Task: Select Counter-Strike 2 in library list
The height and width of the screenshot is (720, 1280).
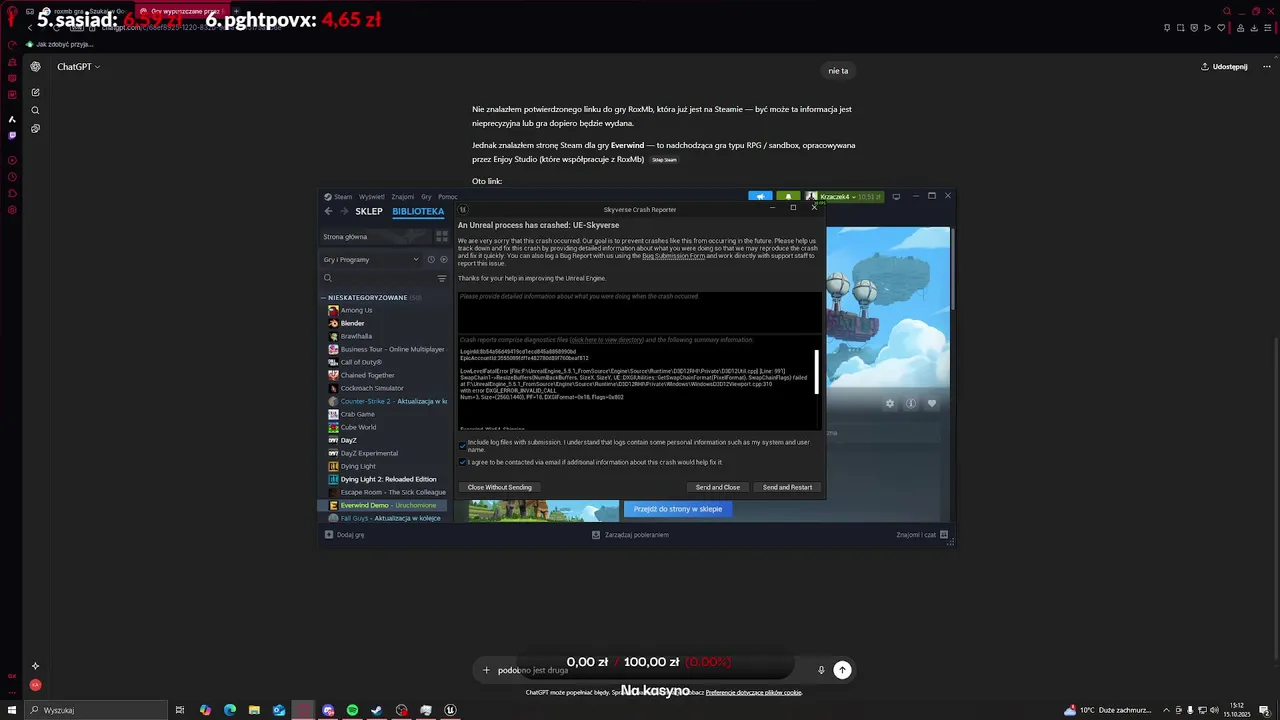Action: [x=387, y=401]
